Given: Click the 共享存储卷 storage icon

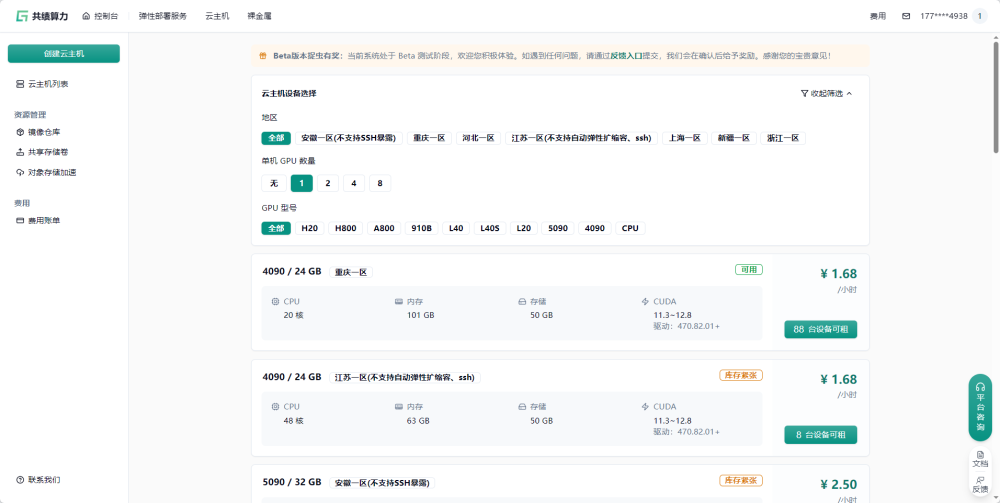Looking at the screenshot, I should (x=20, y=152).
